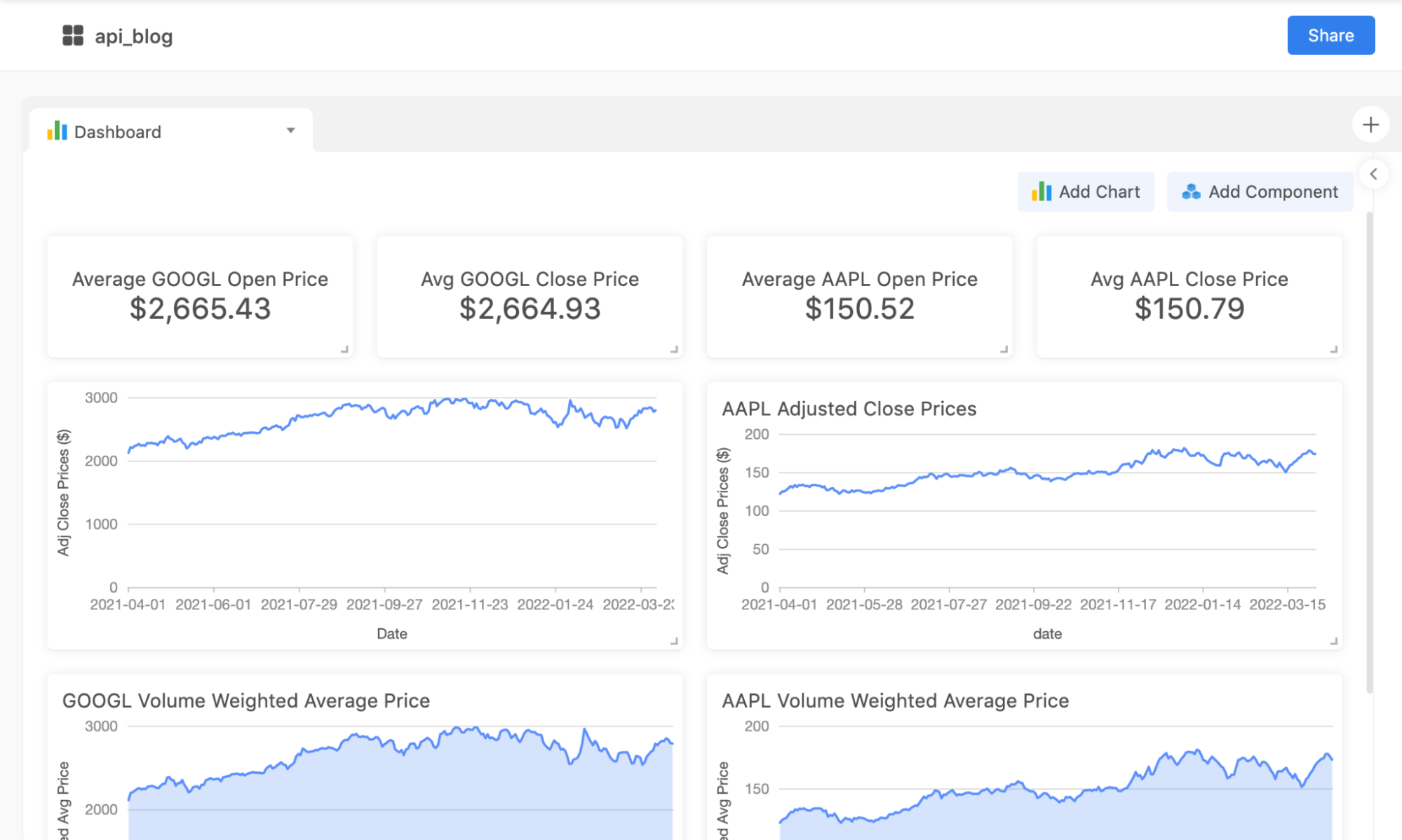The height and width of the screenshot is (840, 1402).
Task: Click the api_blog title text
Action: 133,36
